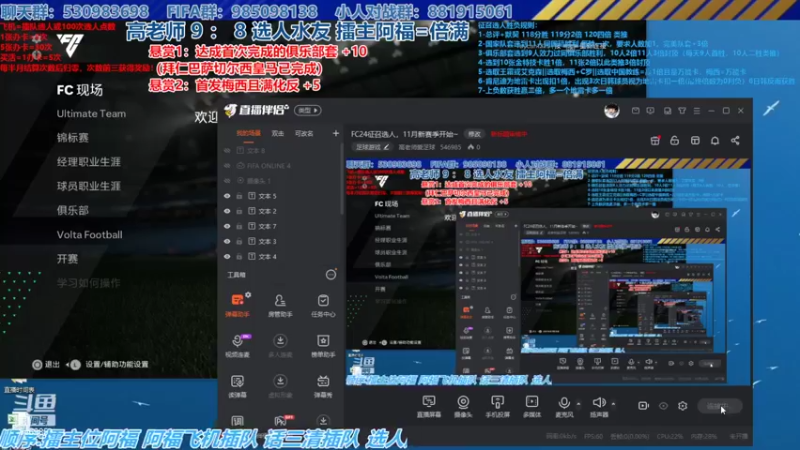
Task: Open the bottom bar gear settings
Action: tap(683, 406)
